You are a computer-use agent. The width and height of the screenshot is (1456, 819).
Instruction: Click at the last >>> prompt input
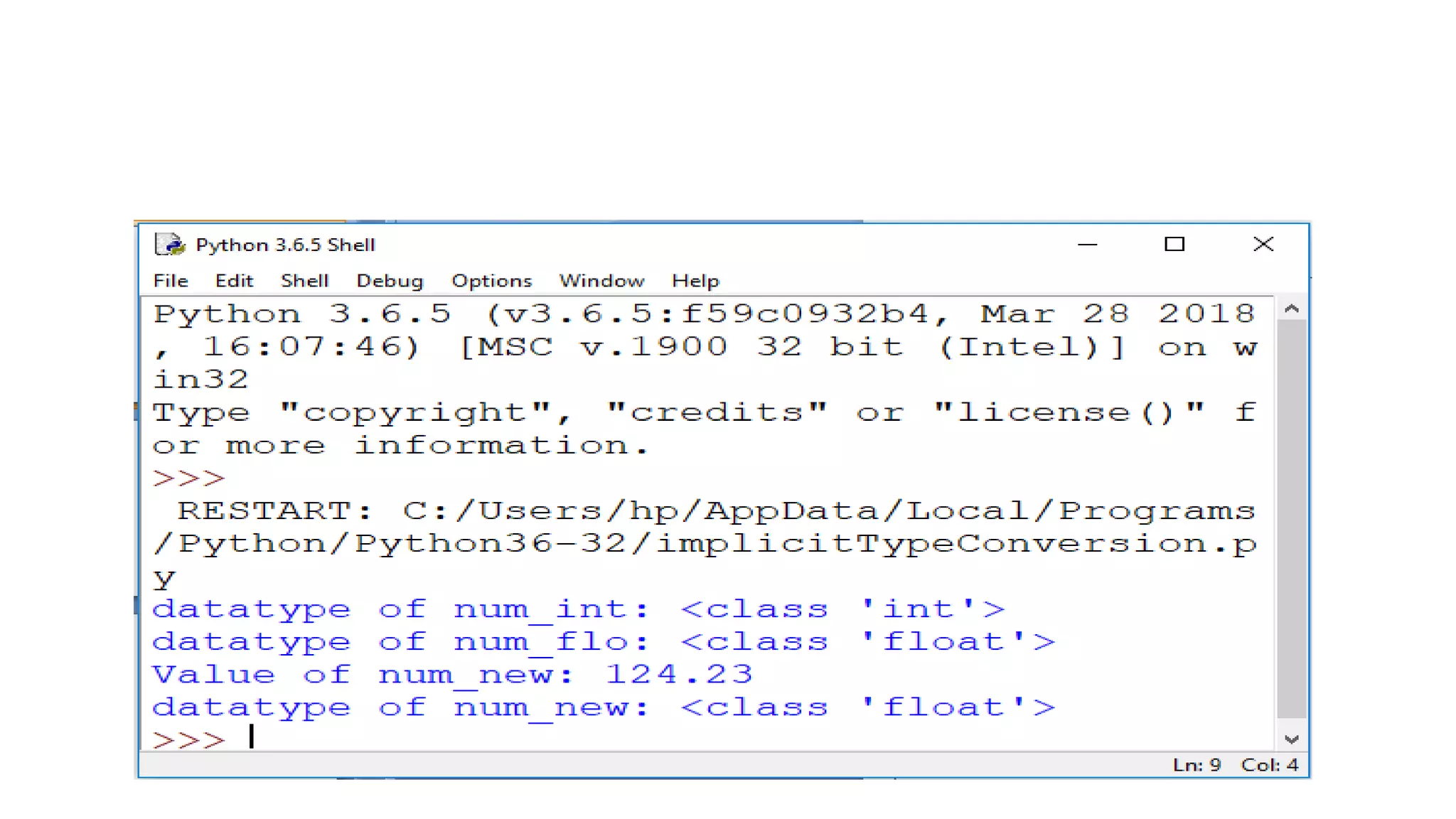pyautogui.click(x=252, y=737)
